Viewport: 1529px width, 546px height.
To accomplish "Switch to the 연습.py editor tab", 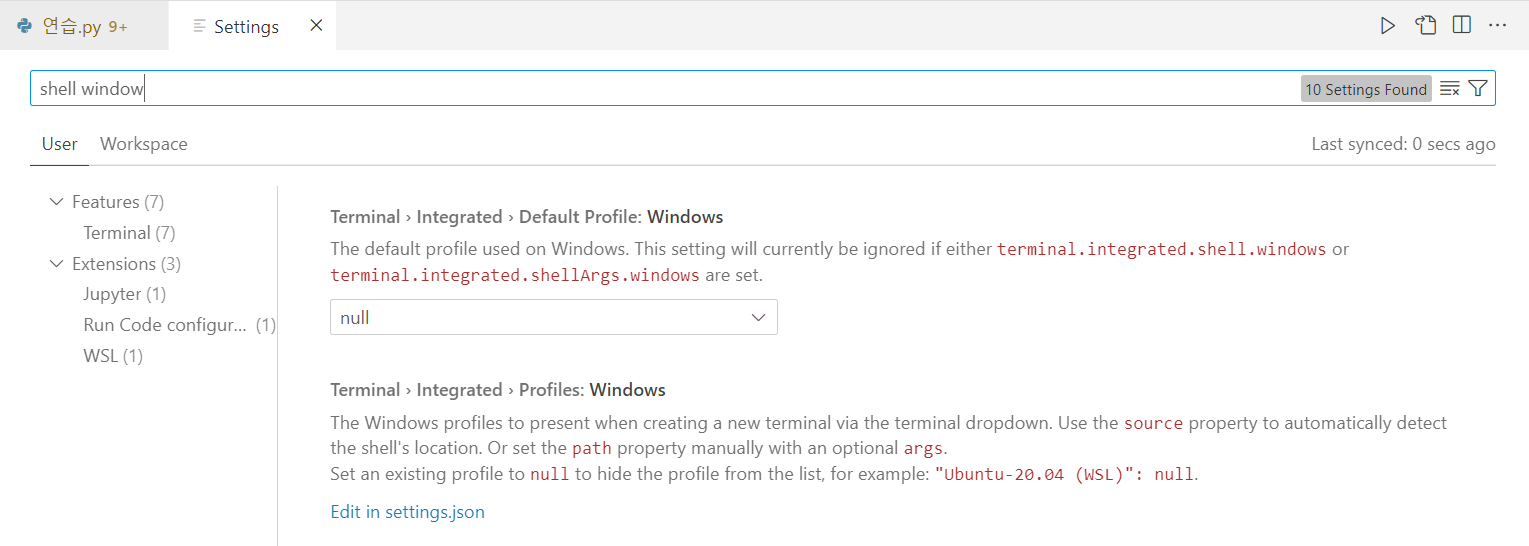I will 72,27.
